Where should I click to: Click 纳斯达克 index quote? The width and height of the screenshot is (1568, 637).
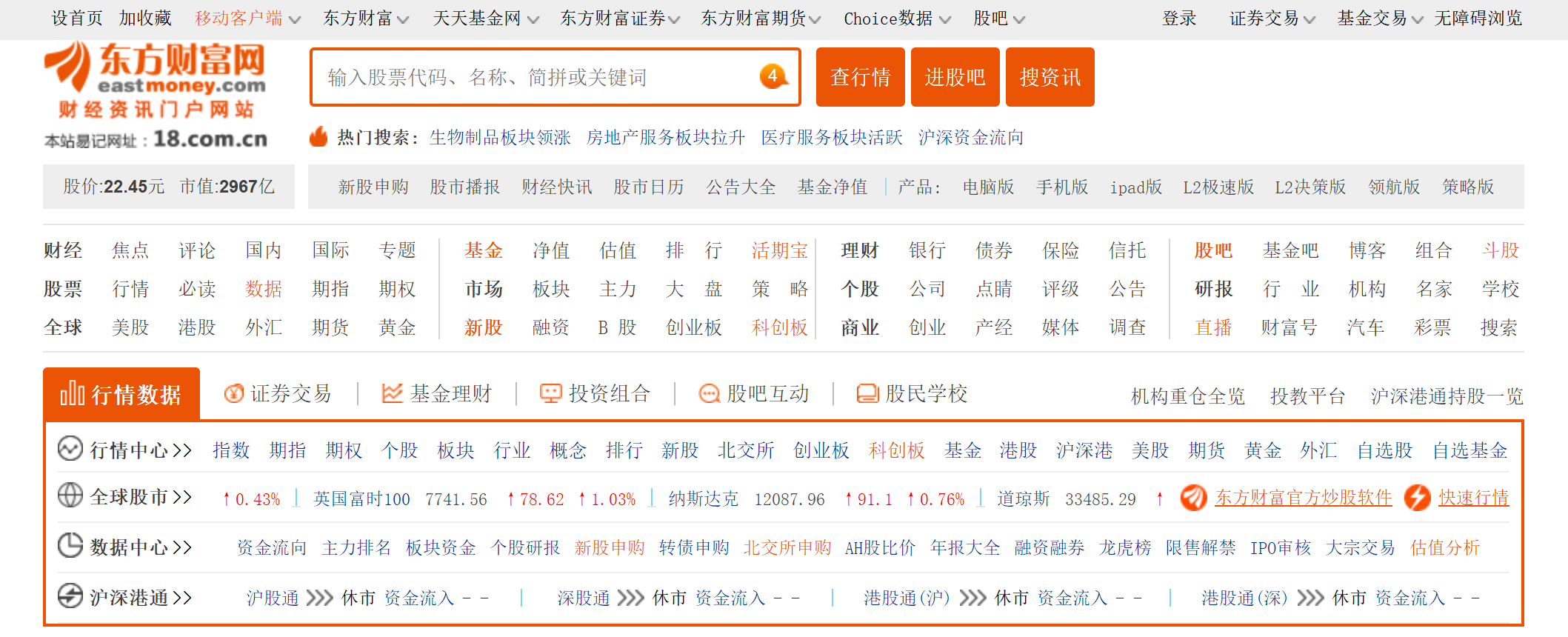pos(704,499)
